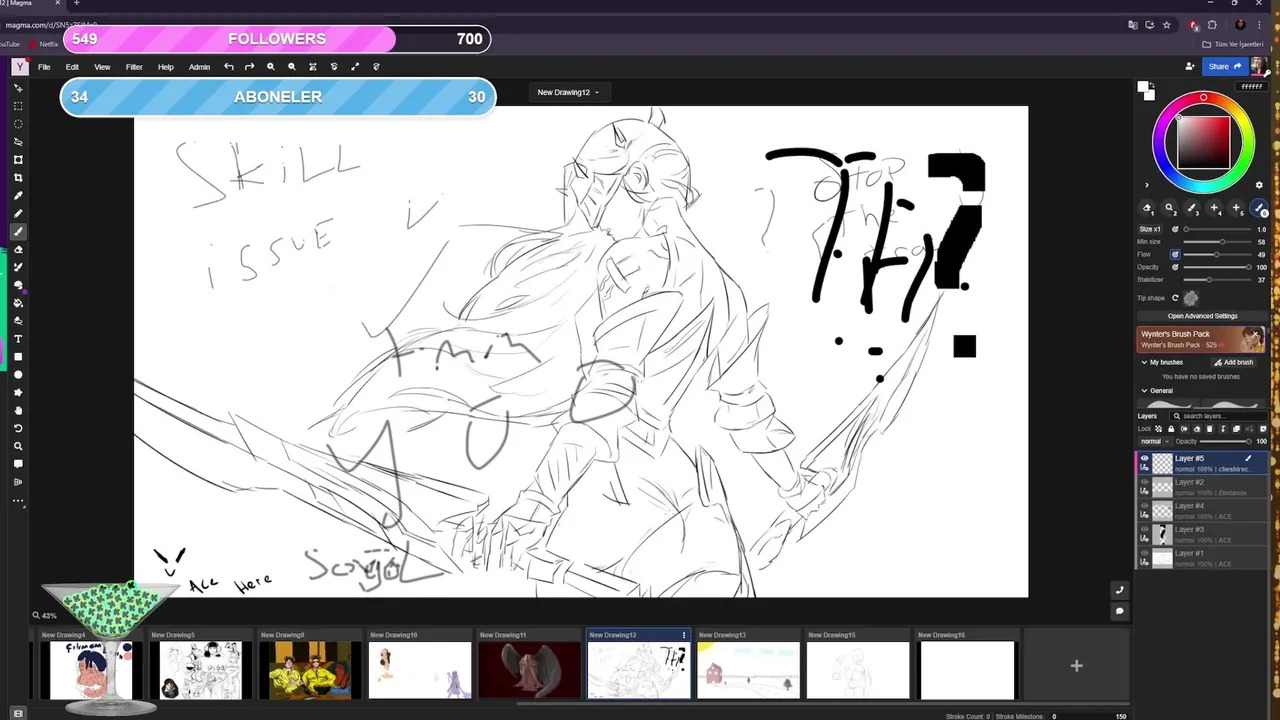Open the Help menu
Screen dimensions: 1280x720
[166, 67]
